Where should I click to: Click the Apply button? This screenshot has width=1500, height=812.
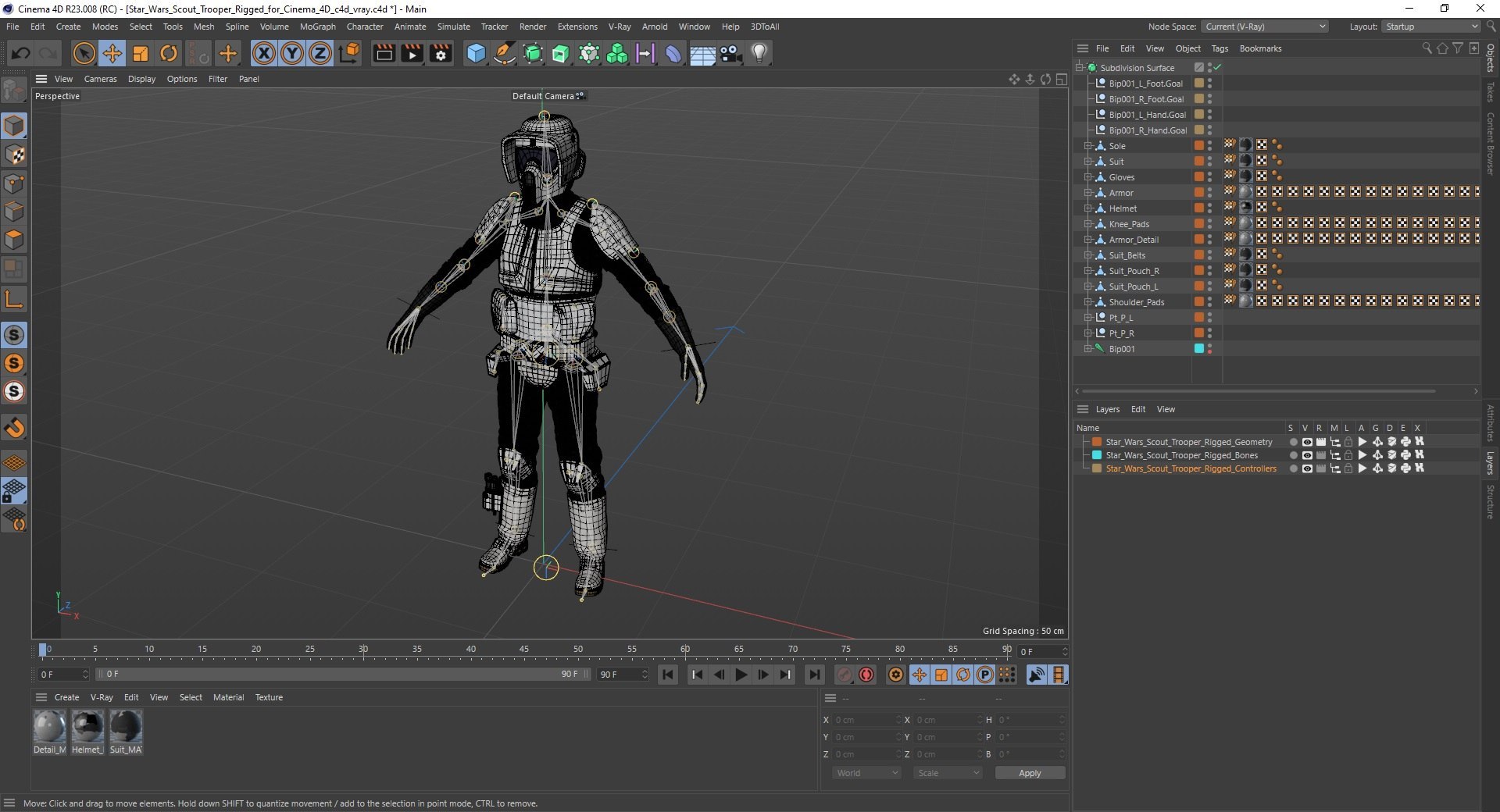[1030, 773]
